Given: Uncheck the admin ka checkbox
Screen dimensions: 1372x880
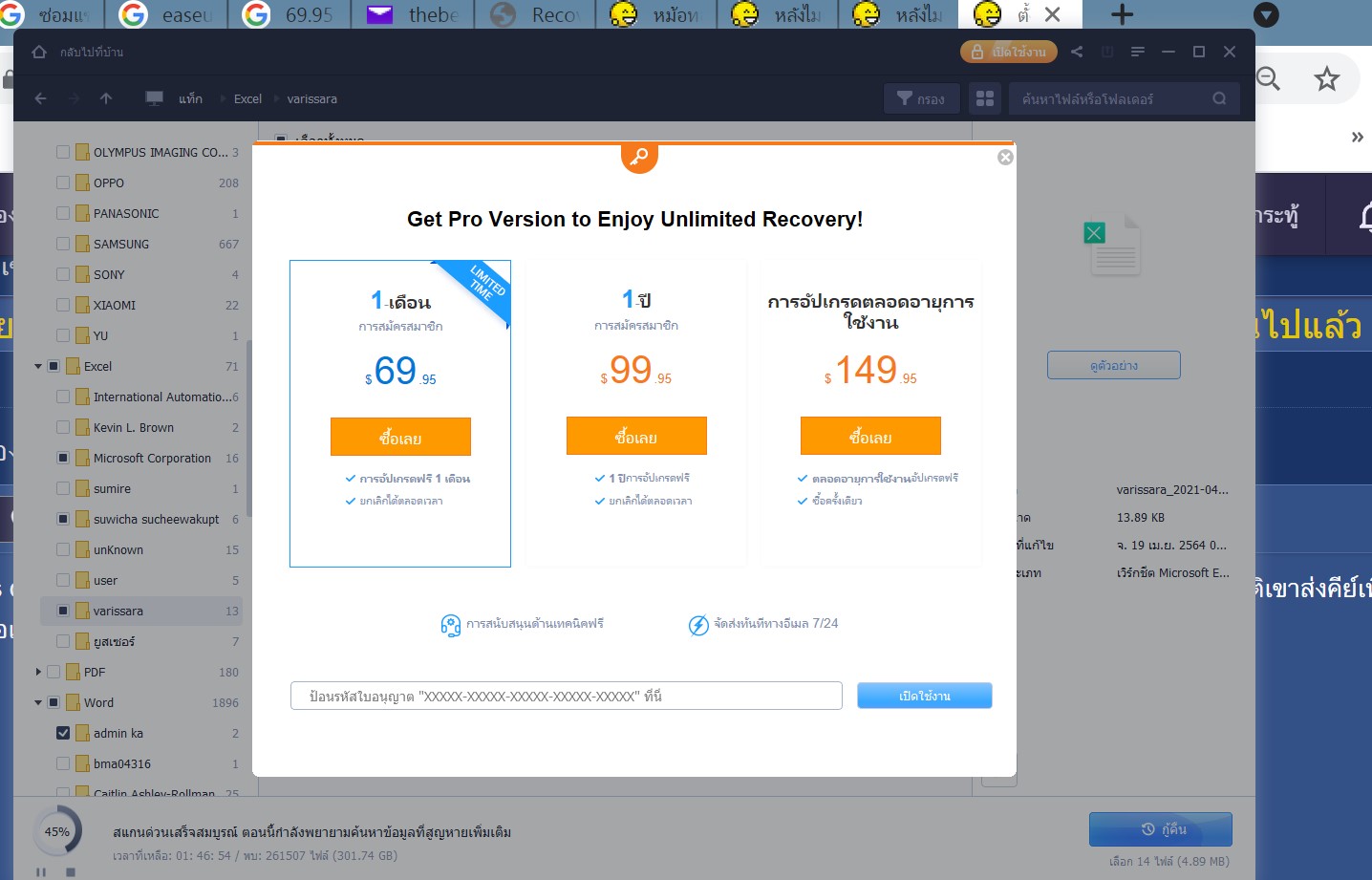Looking at the screenshot, I should 63,733.
